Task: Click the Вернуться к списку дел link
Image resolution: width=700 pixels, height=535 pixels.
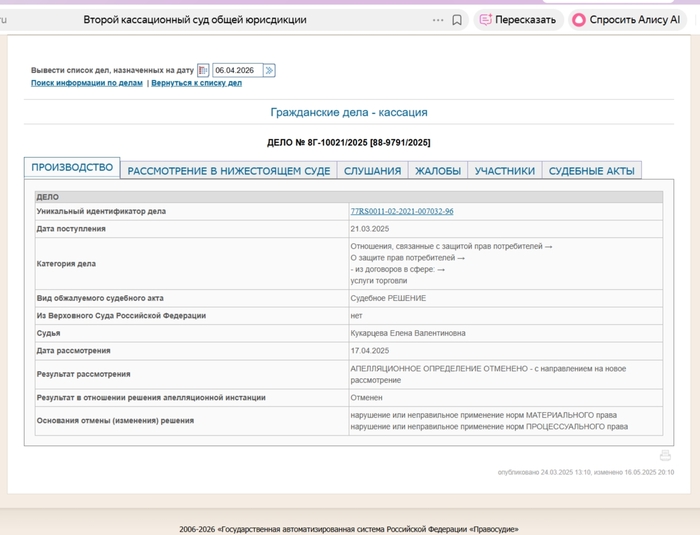Action: pos(196,83)
